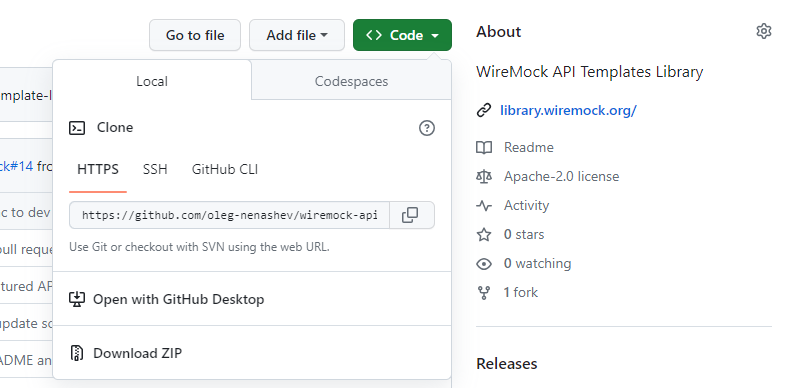The image size is (802, 388).
Task: Click the code brackets icon on Code button
Action: click(x=374, y=35)
